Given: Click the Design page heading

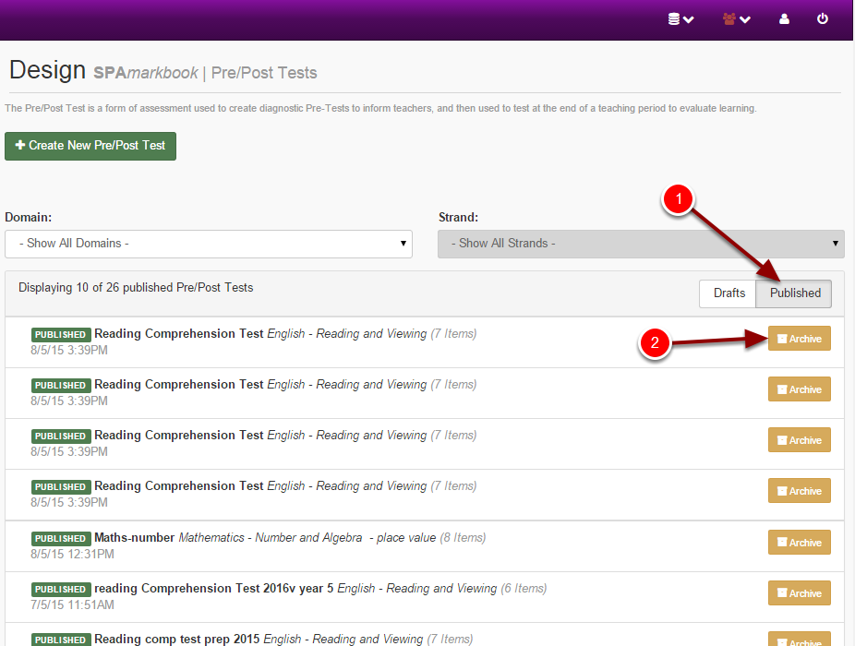Looking at the screenshot, I should [47, 70].
